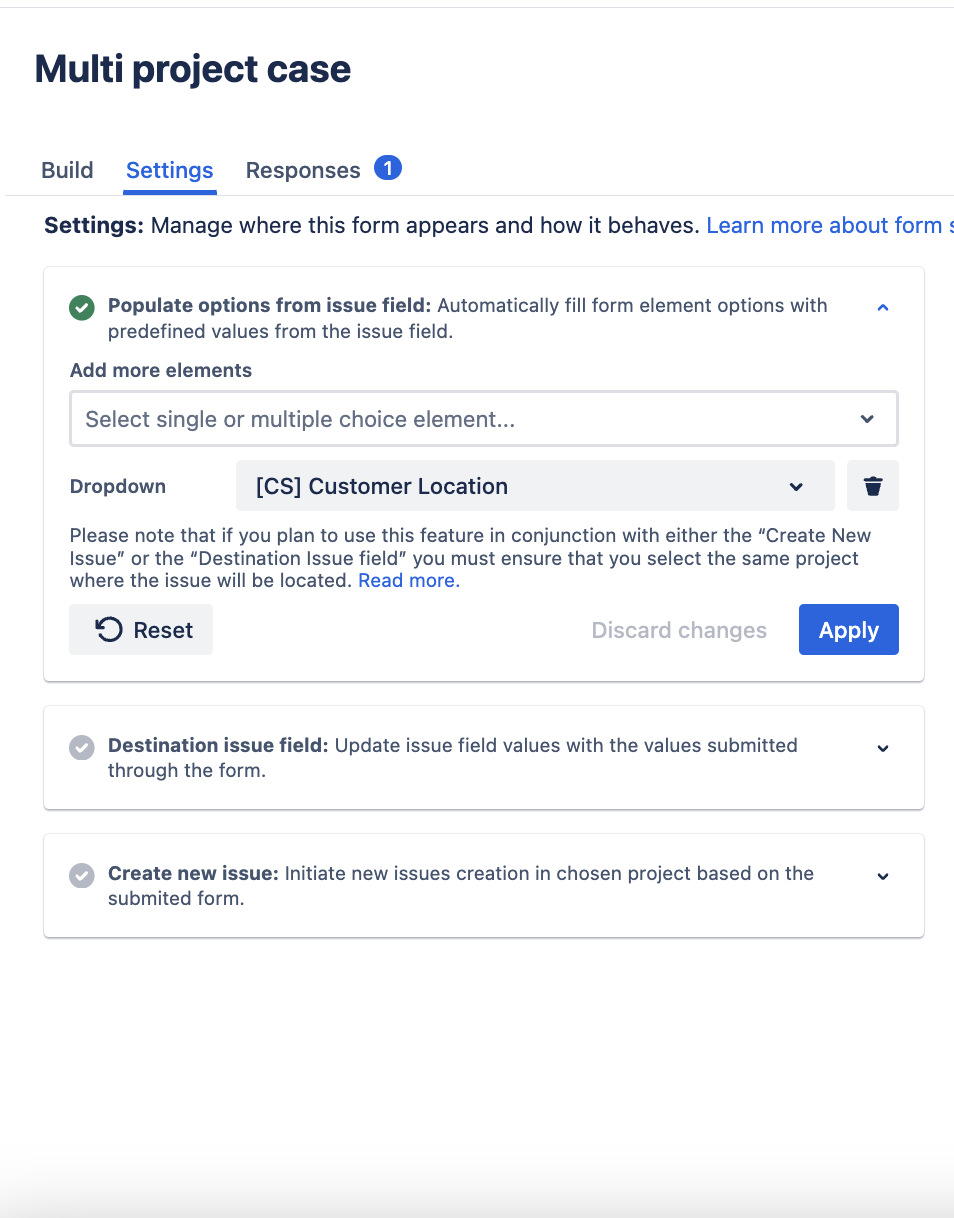Open the [CS] Customer Location dropdown
Viewport: 954px width, 1218px height.
(535, 487)
